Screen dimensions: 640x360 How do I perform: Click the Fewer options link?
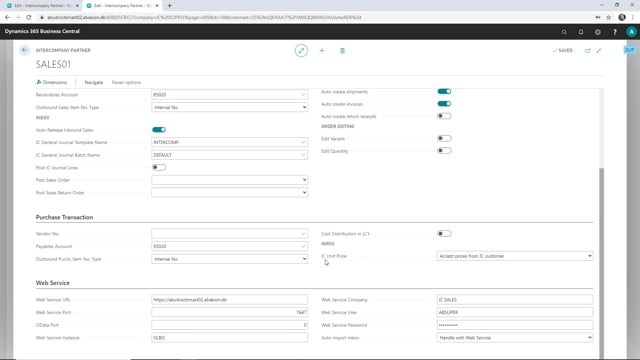[126, 82]
